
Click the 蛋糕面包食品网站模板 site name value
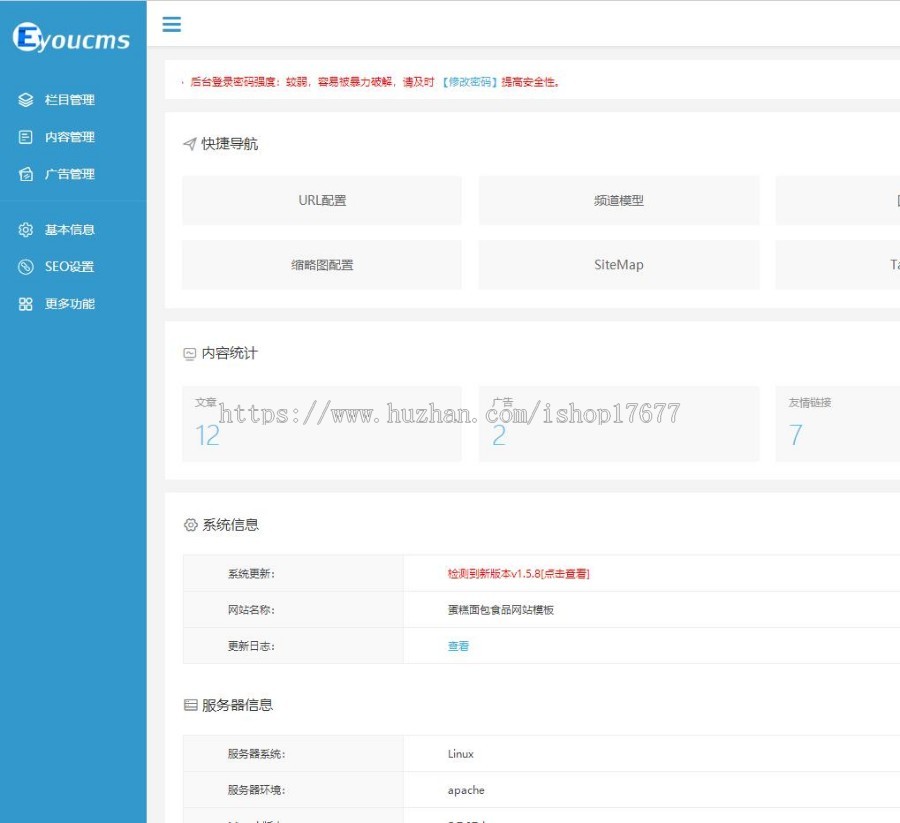[501, 610]
